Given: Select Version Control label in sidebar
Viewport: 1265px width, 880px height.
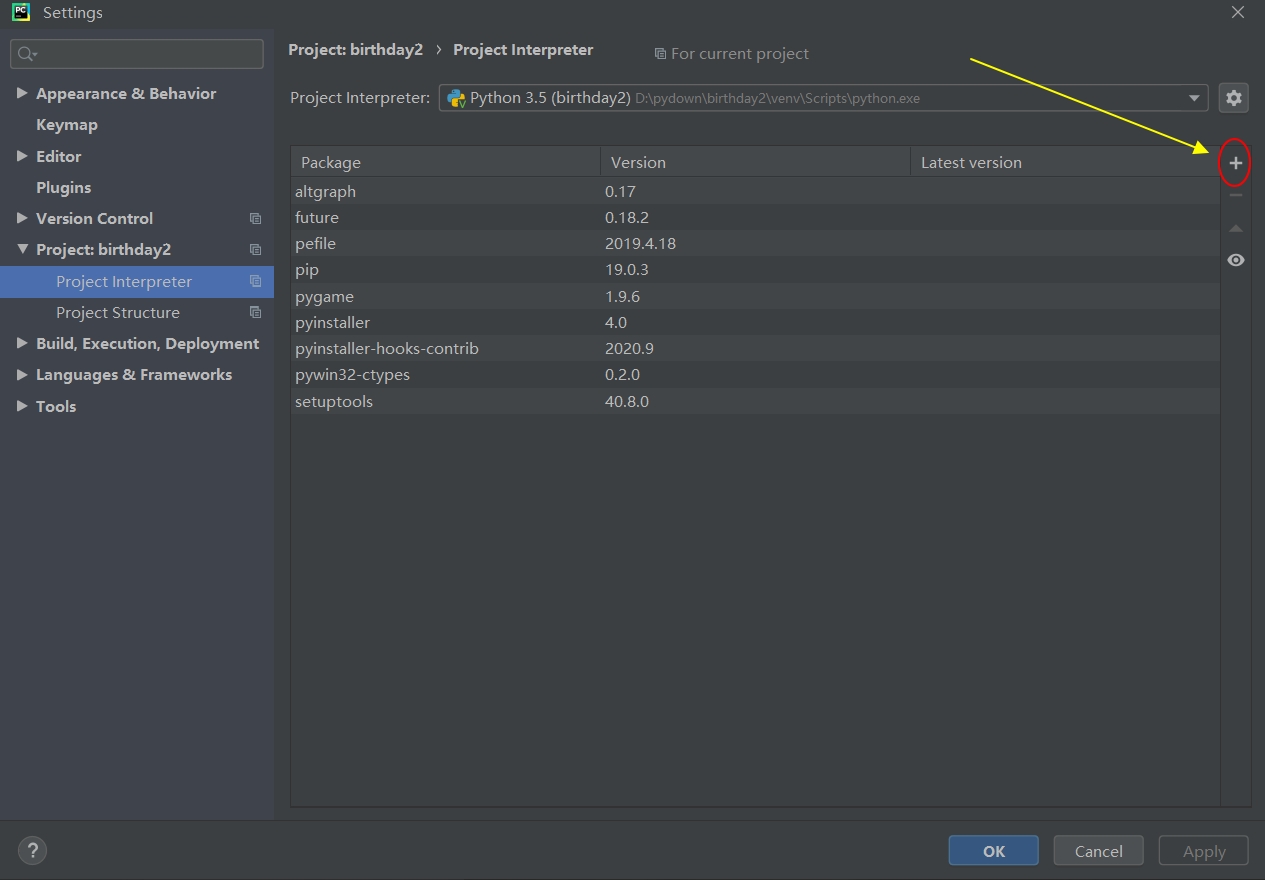Looking at the screenshot, I should (x=94, y=219).
